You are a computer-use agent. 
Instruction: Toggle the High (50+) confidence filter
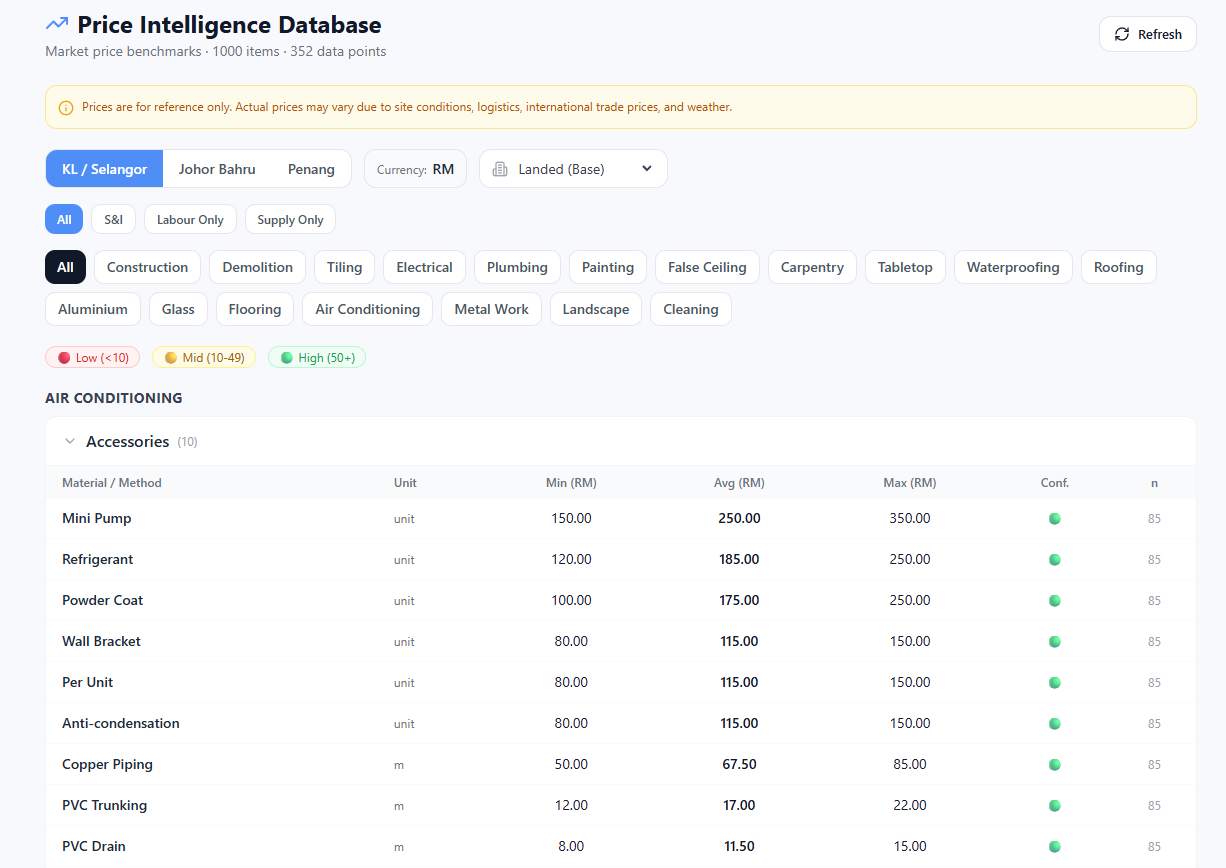(x=317, y=357)
